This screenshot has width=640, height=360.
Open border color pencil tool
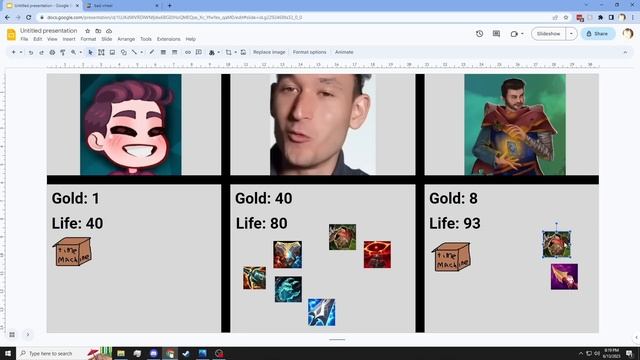[x=152, y=52]
